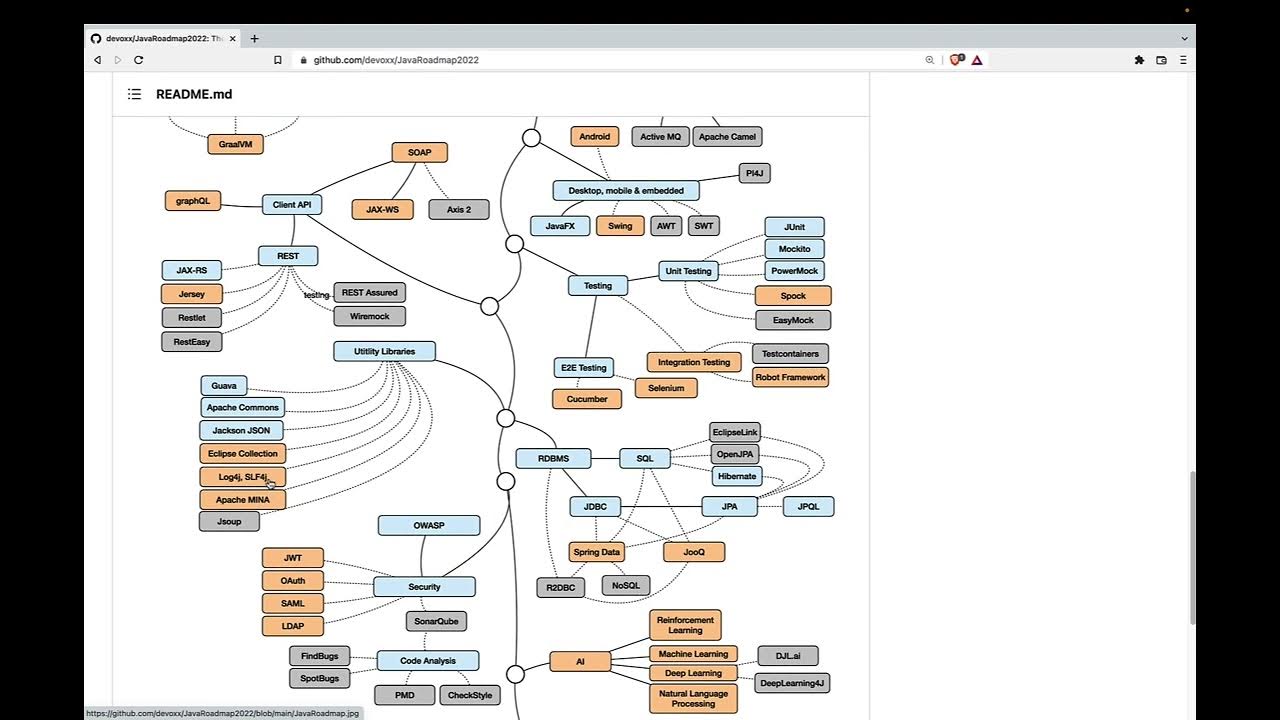Click the REST Assured node
This screenshot has width=1280, height=720.
point(369,293)
